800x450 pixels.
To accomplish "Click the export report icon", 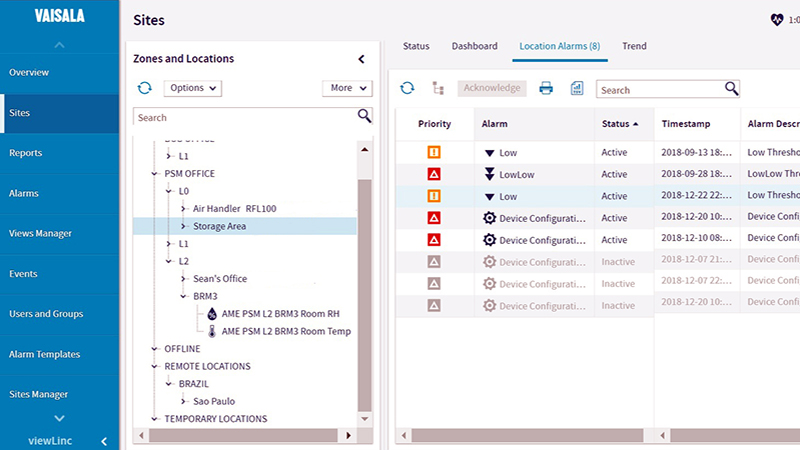I will (577, 88).
